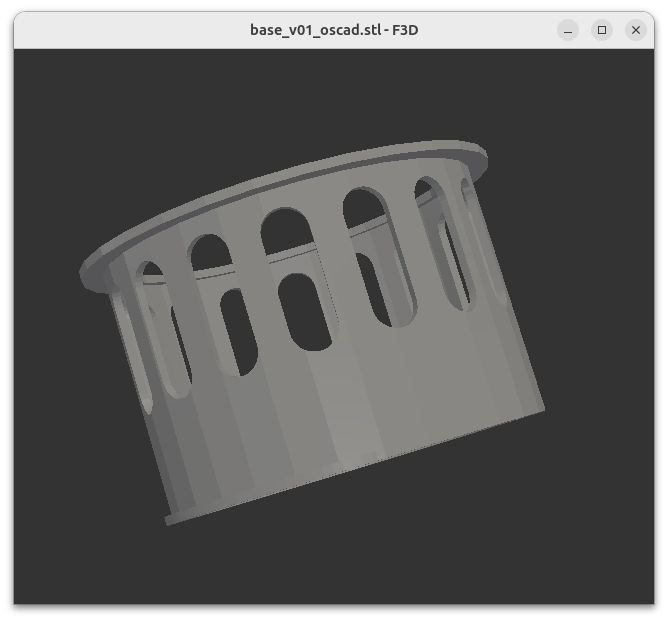Close the F3D window
The image size is (668, 621).
(635, 30)
